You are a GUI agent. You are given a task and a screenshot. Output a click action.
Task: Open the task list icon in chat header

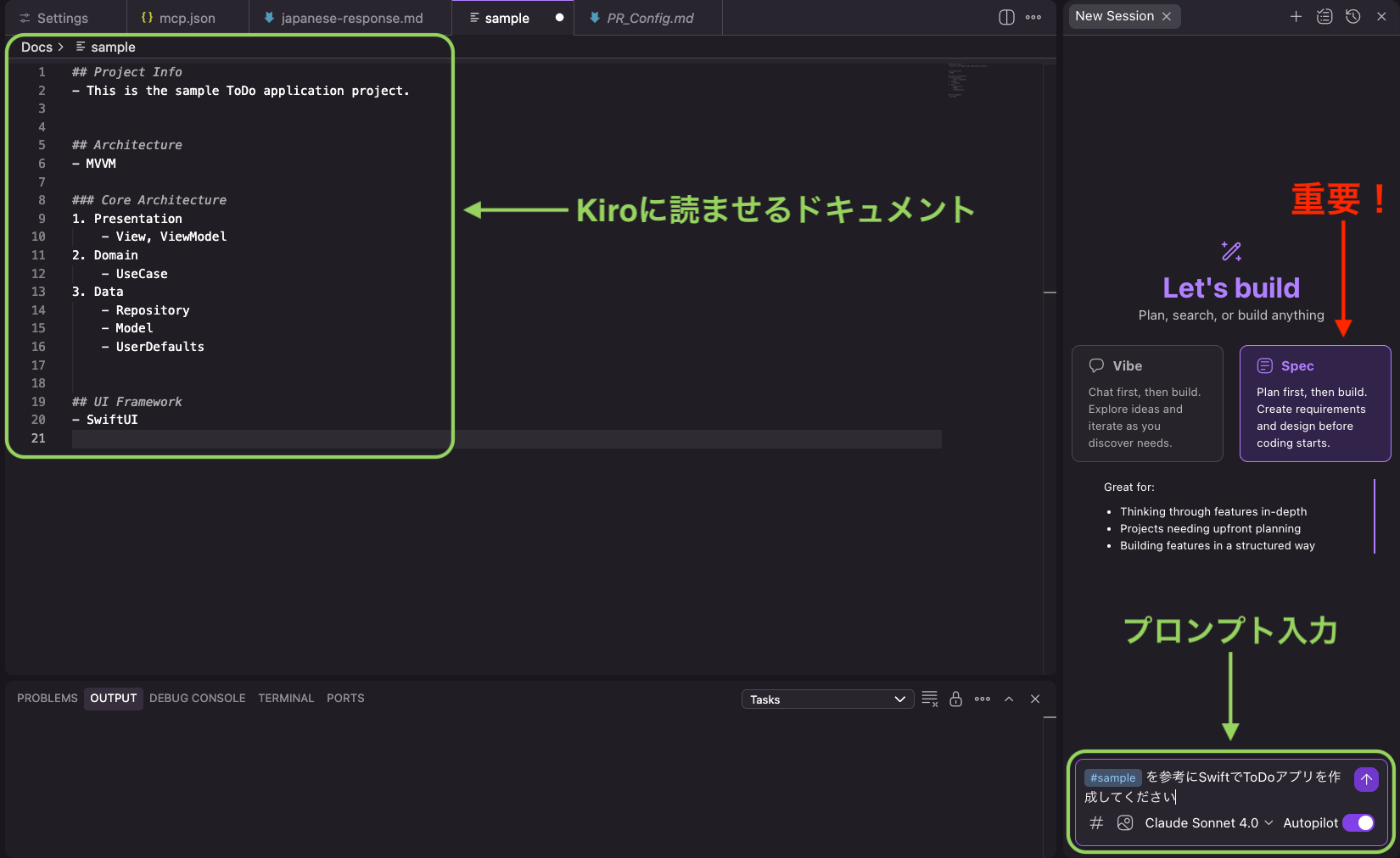[1324, 17]
